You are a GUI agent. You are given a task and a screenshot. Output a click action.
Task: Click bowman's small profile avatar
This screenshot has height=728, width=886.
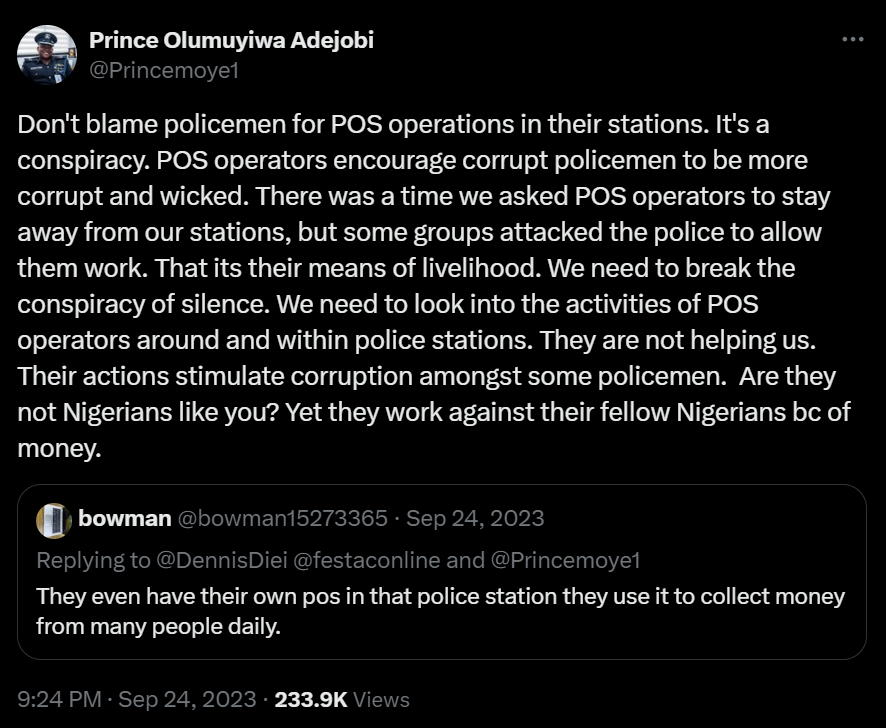coord(55,518)
